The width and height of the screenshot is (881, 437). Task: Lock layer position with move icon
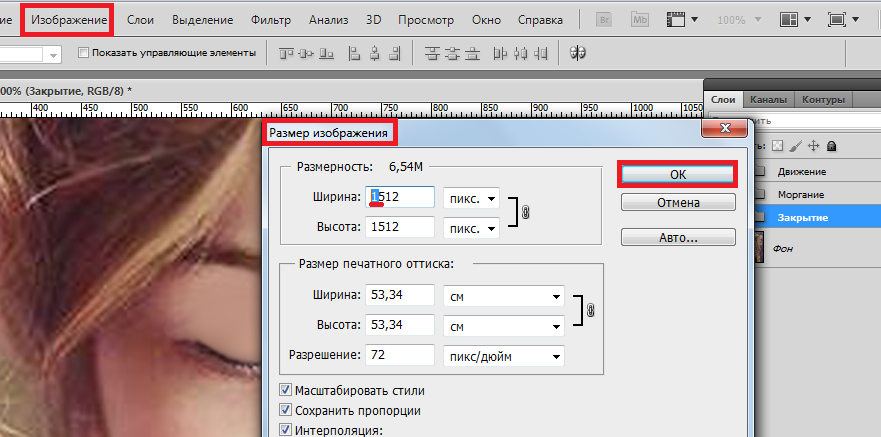click(813, 146)
